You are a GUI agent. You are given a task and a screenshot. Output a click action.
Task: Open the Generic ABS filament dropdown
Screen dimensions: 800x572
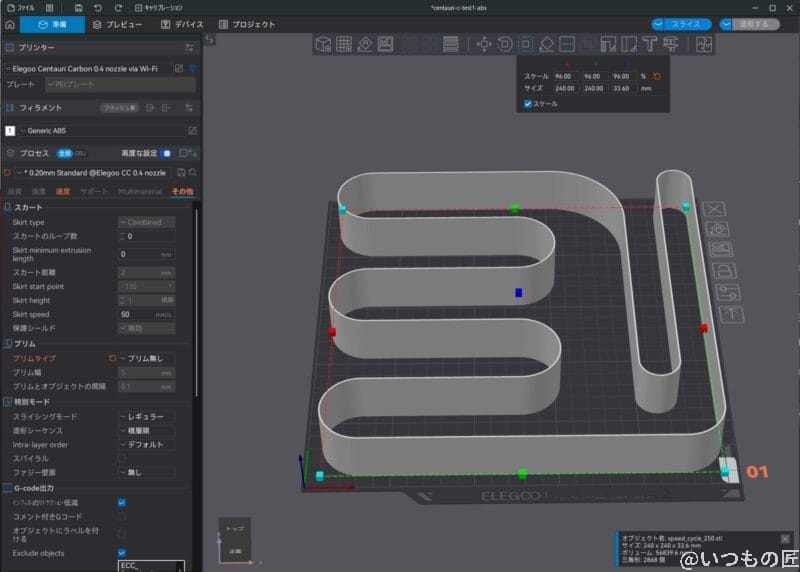[x=101, y=131]
